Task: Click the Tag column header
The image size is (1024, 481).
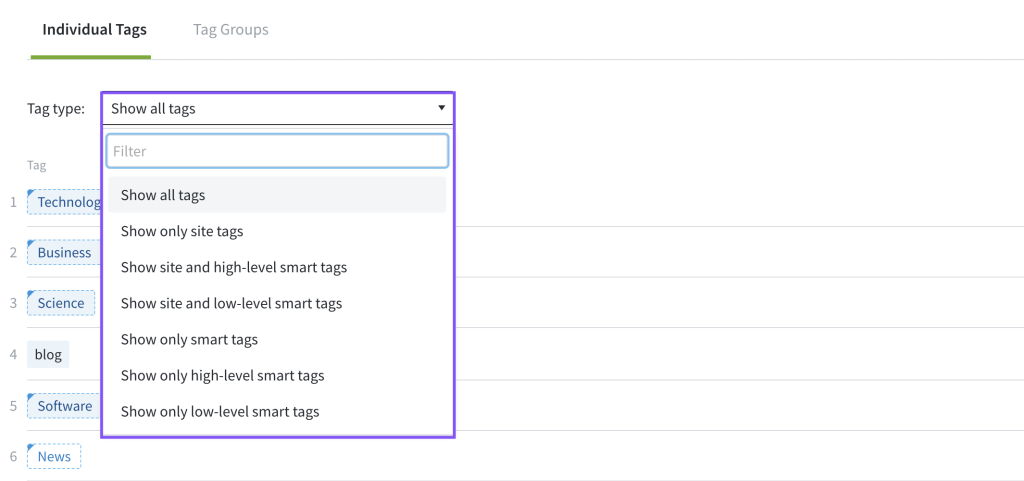Action: [x=36, y=165]
